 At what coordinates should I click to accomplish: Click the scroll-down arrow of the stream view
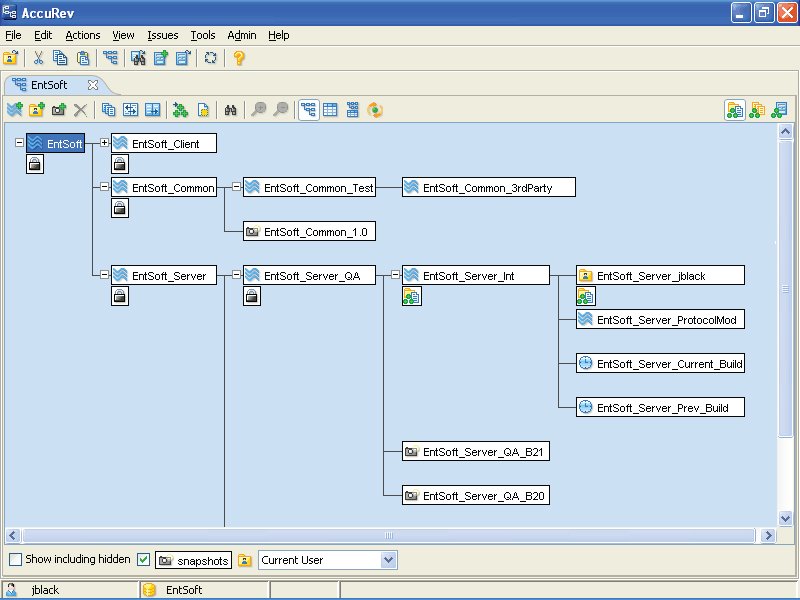(785, 519)
